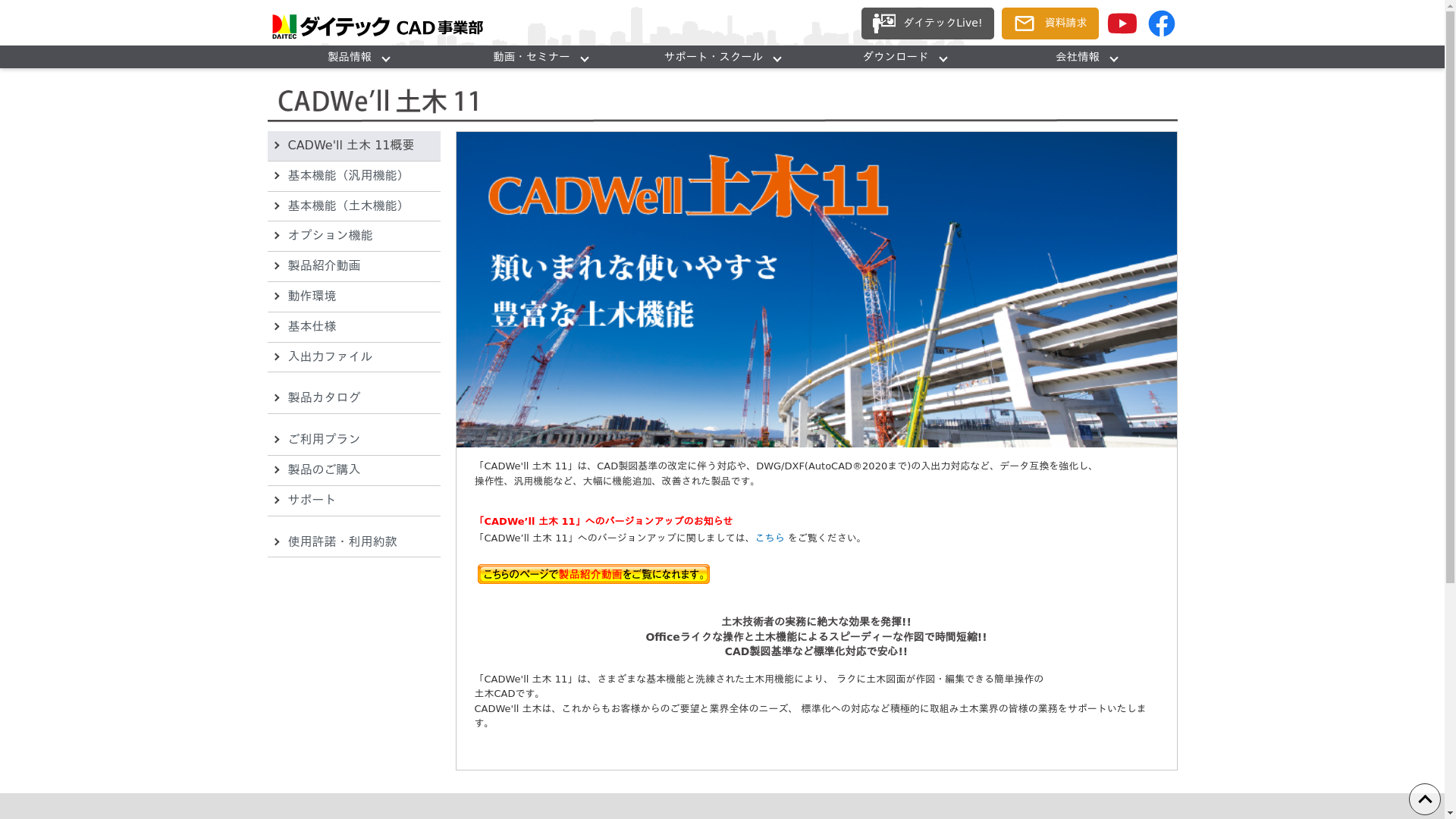This screenshot has width=1456, height=819.
Task: Click the scroll-to-top arrow button
Action: point(1424,799)
